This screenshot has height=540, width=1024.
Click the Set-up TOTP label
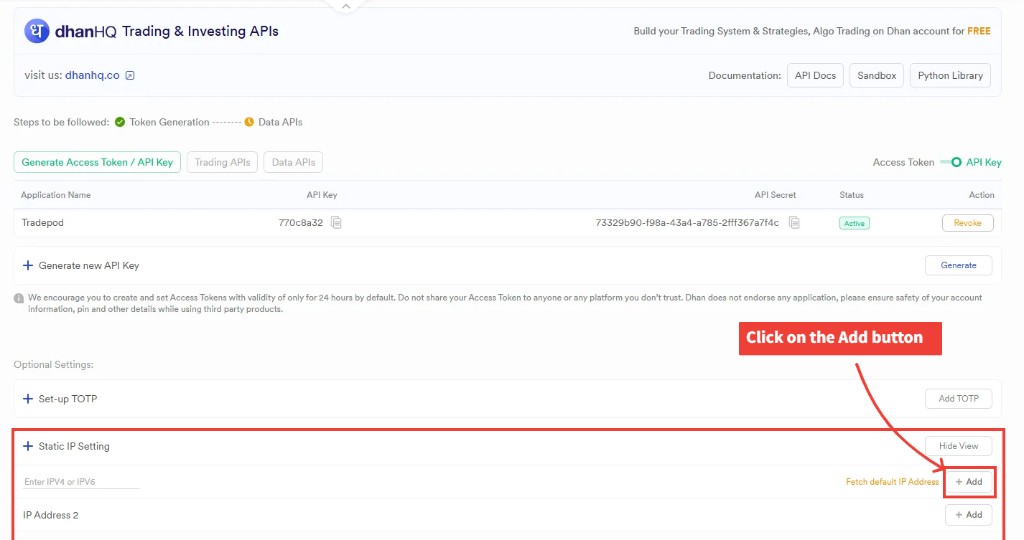click(x=67, y=399)
